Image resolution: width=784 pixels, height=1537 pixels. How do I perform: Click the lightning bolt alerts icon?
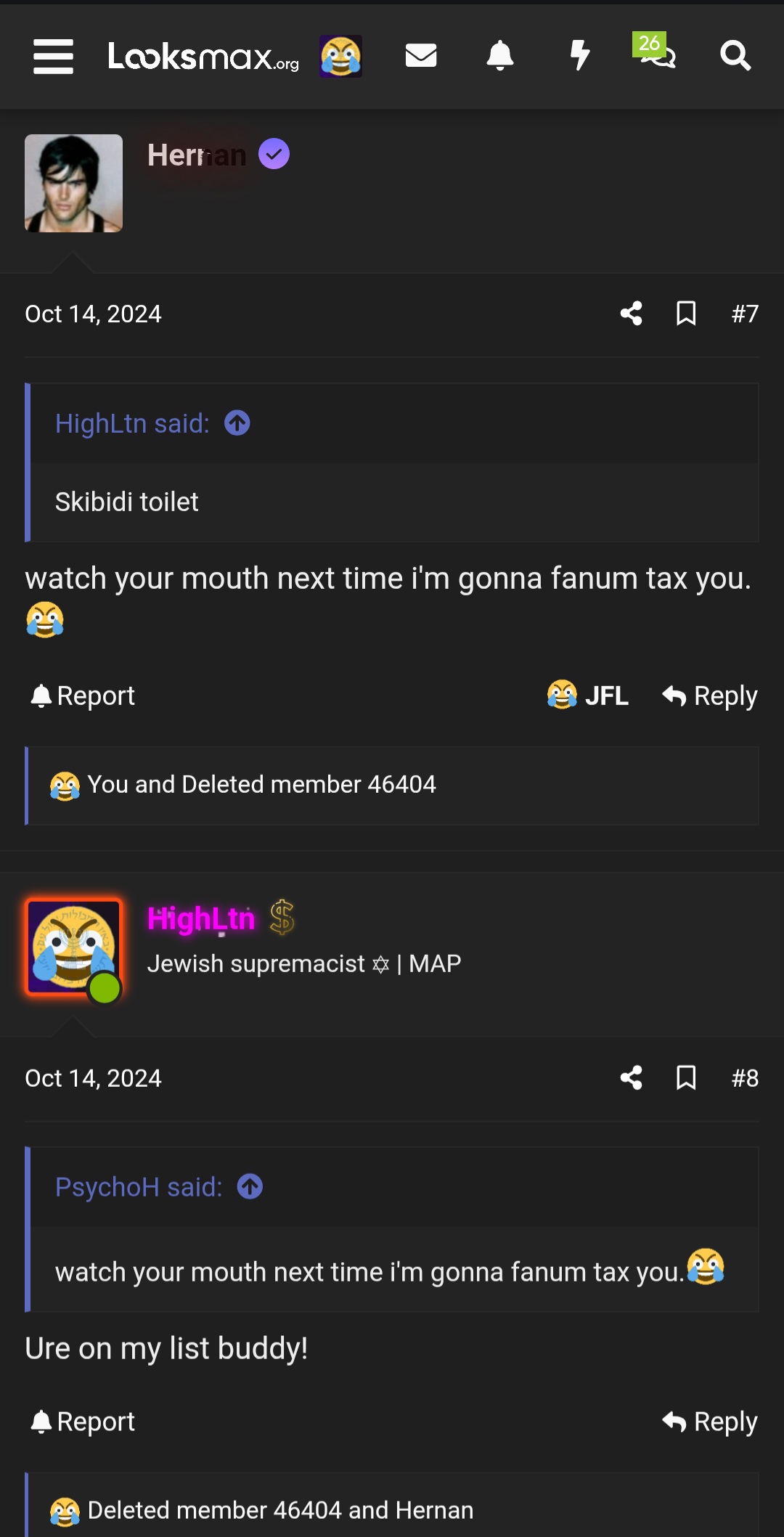[x=579, y=56]
